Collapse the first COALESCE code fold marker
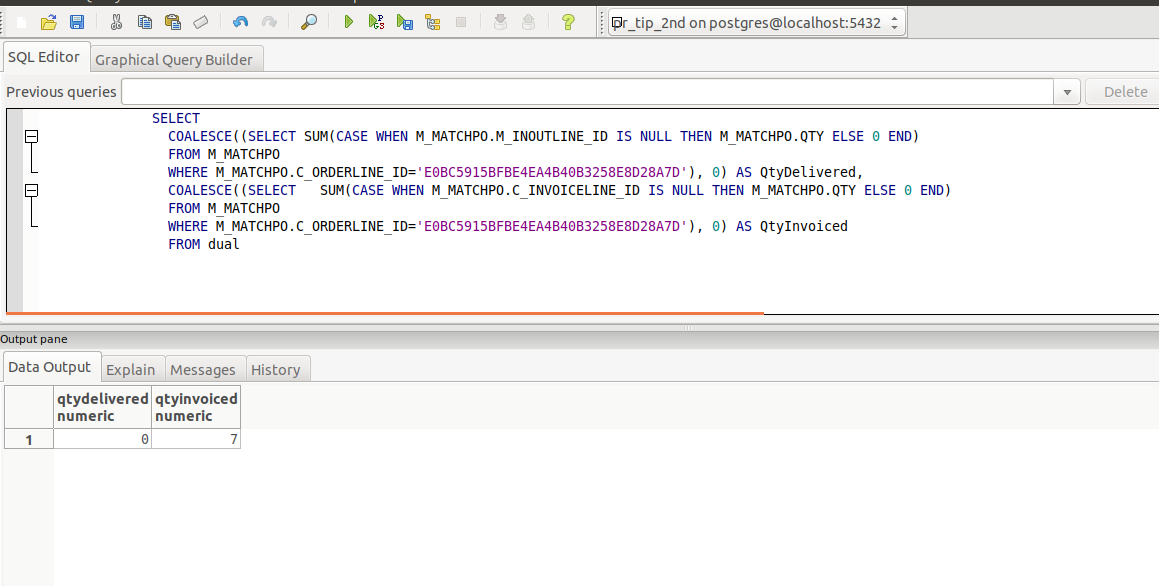1159x586 pixels. click(x=31, y=136)
